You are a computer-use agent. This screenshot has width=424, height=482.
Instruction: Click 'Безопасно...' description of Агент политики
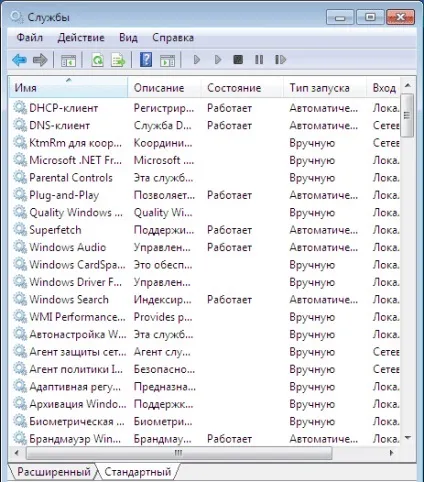click(x=164, y=369)
